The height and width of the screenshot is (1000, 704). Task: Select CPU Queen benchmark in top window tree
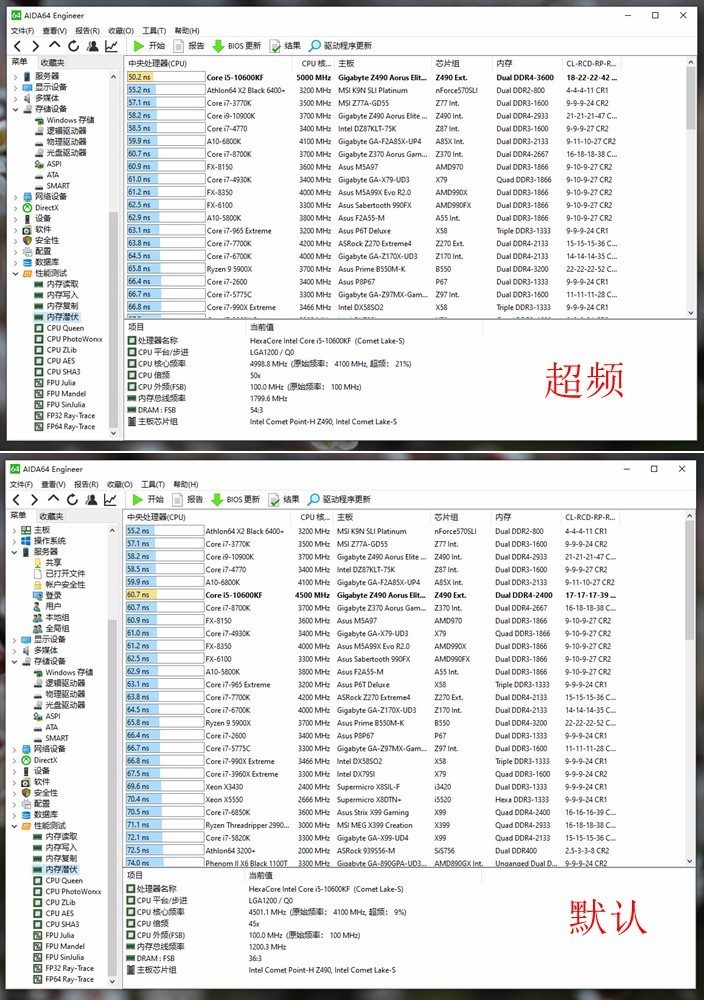[64, 328]
